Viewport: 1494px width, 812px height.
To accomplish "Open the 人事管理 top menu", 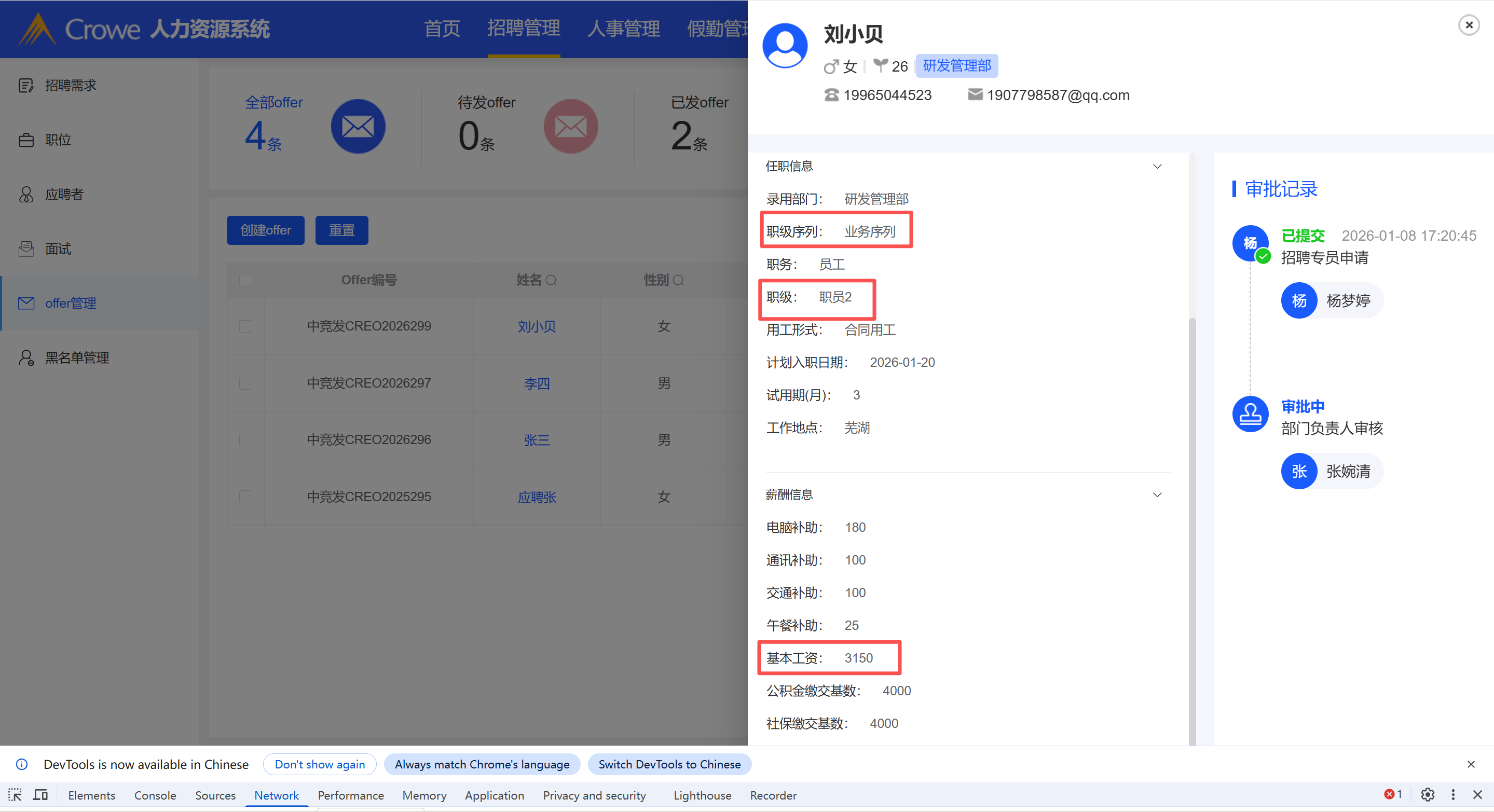I will pyautogui.click(x=623, y=29).
